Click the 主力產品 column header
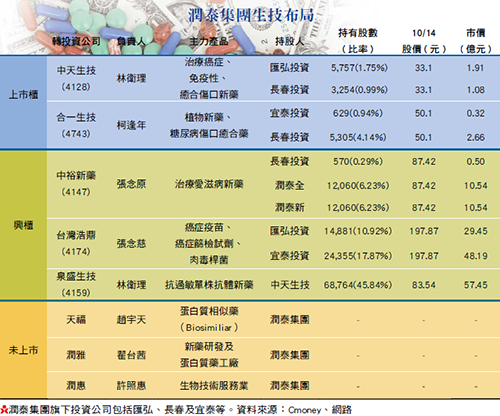The width and height of the screenshot is (500, 416). point(209,41)
